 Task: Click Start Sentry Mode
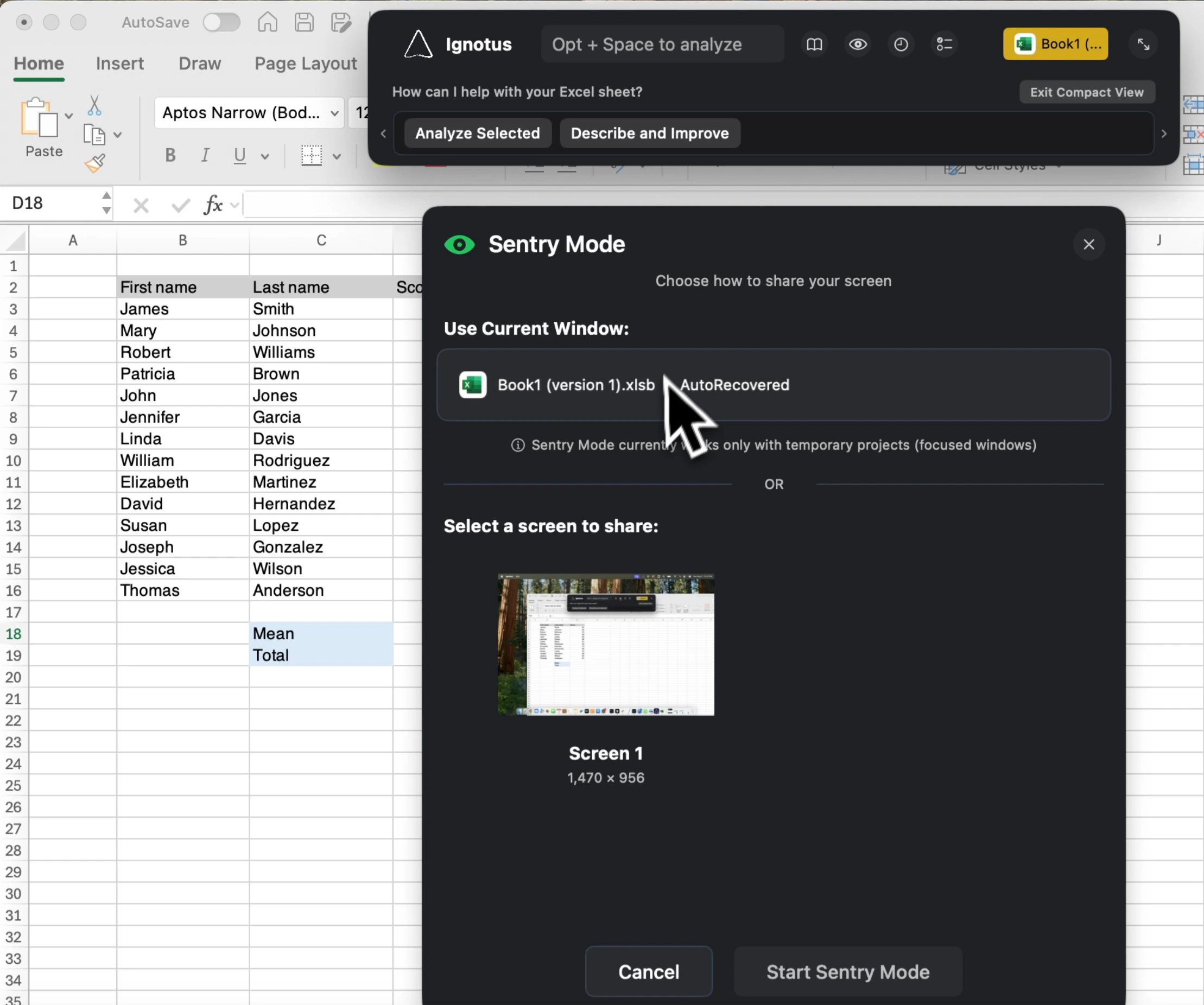[x=847, y=972]
